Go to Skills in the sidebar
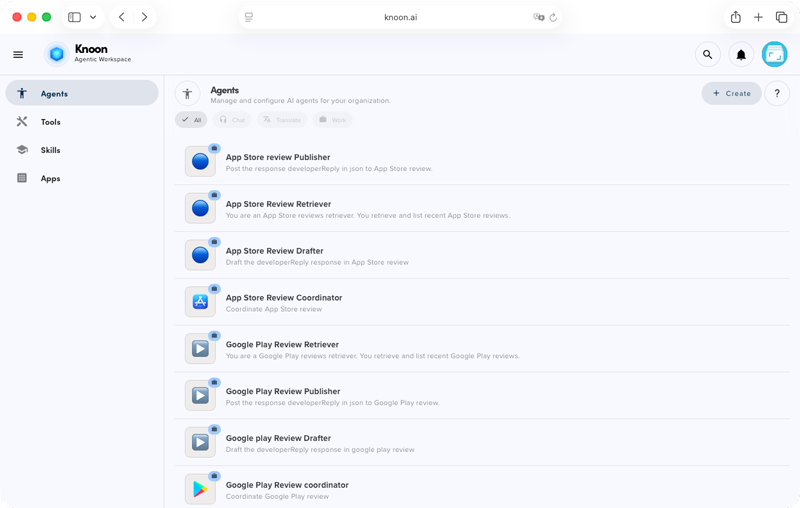Screen dimensions: 800x508 coord(50,150)
